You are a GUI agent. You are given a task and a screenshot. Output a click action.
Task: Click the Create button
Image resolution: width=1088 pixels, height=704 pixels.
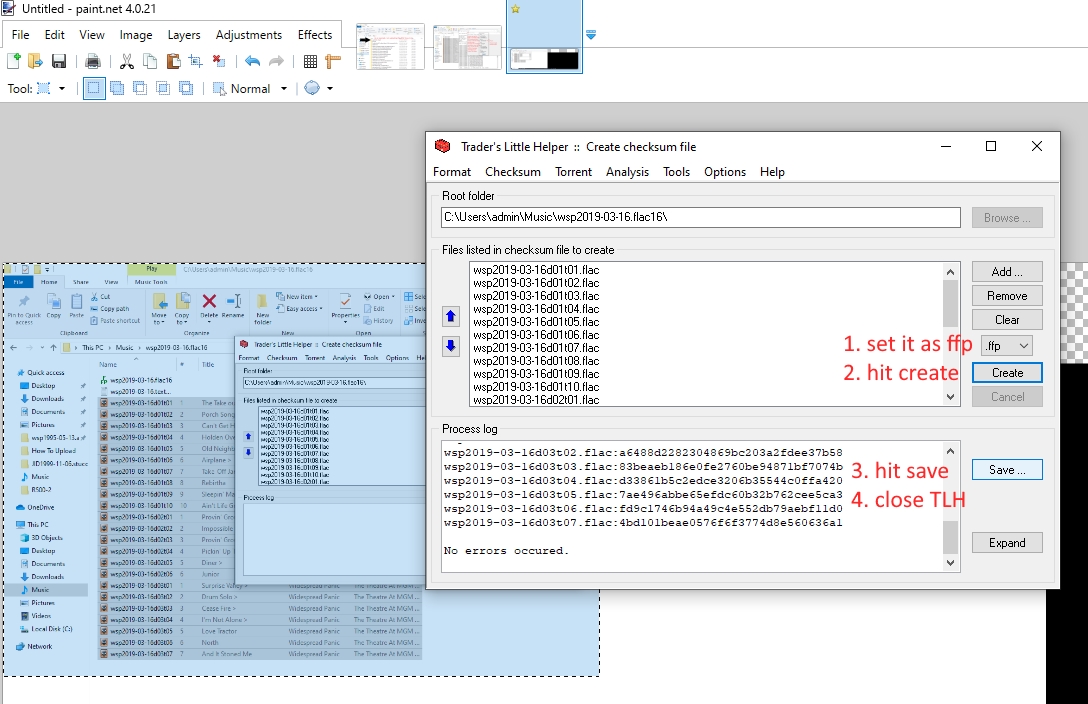pos(1007,372)
